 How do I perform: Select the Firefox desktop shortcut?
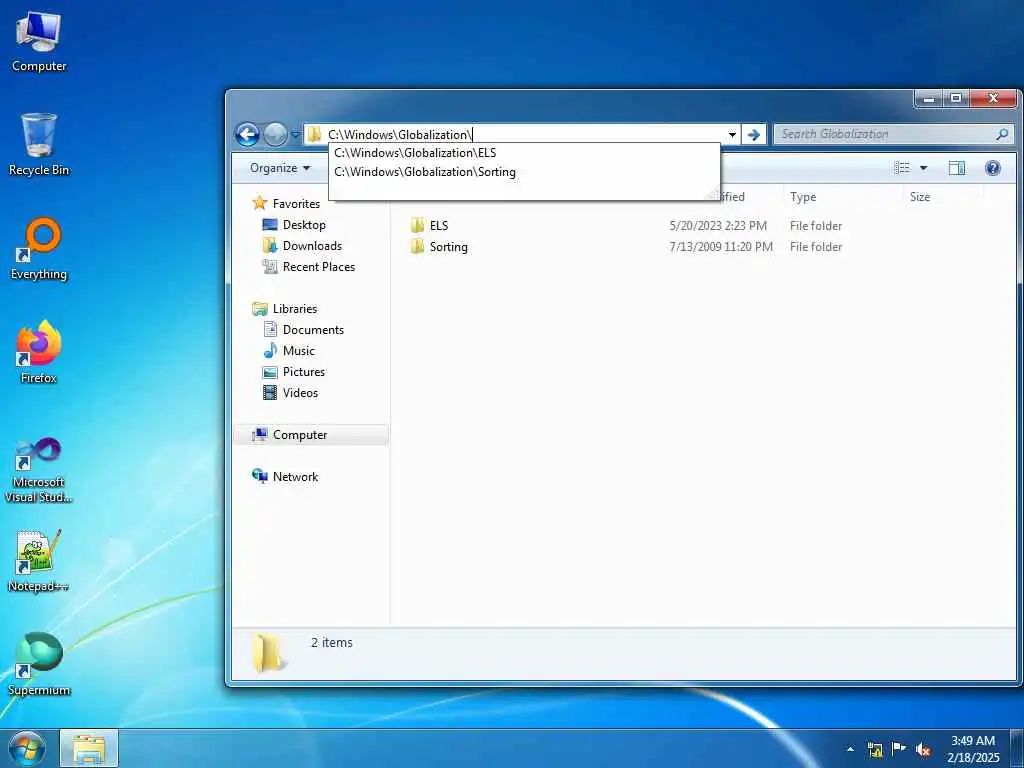click(x=39, y=353)
